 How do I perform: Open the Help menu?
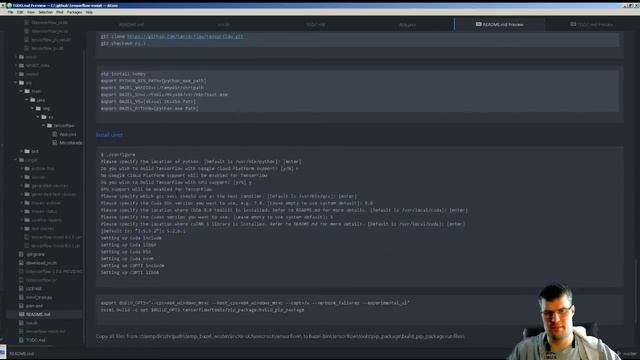click(89, 12)
